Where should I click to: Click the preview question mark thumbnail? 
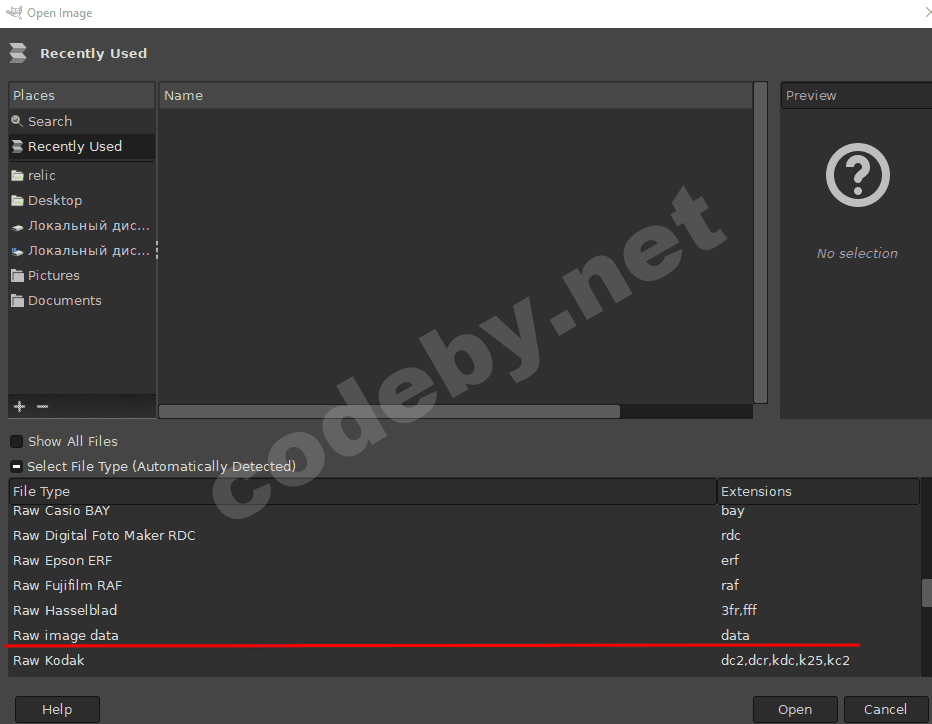tap(857, 175)
